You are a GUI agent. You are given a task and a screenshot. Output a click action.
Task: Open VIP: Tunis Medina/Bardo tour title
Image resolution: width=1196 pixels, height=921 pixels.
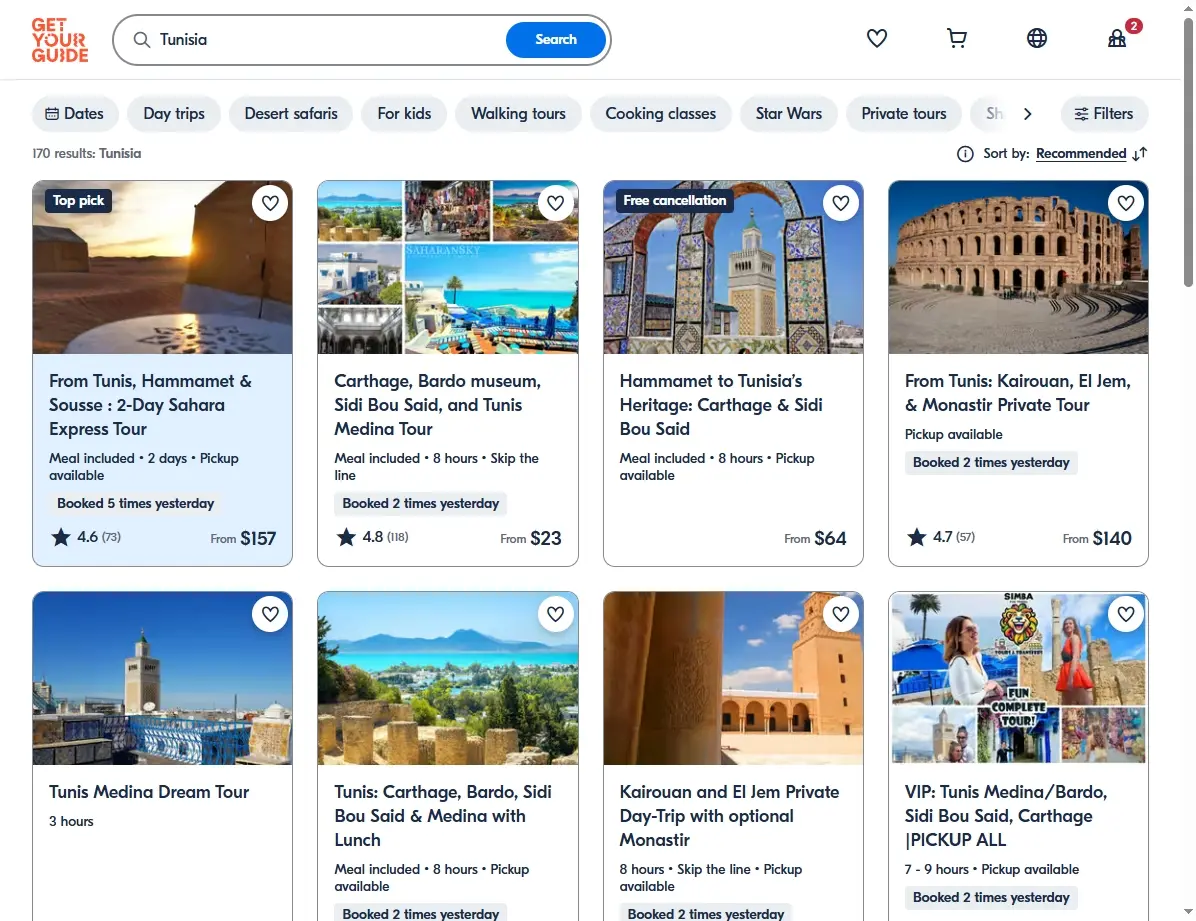click(1006, 816)
